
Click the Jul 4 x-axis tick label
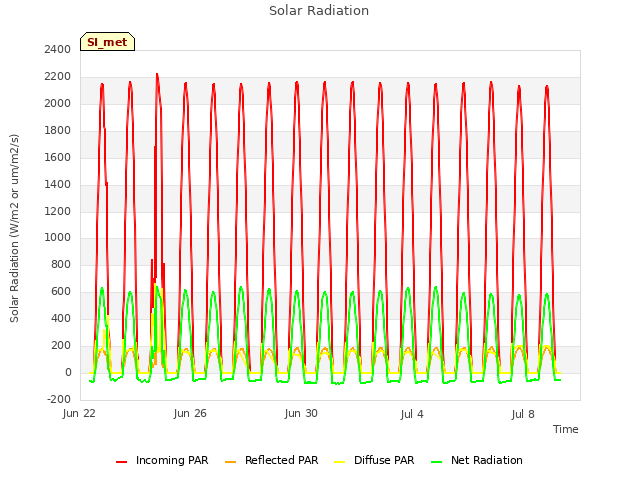tap(412, 414)
